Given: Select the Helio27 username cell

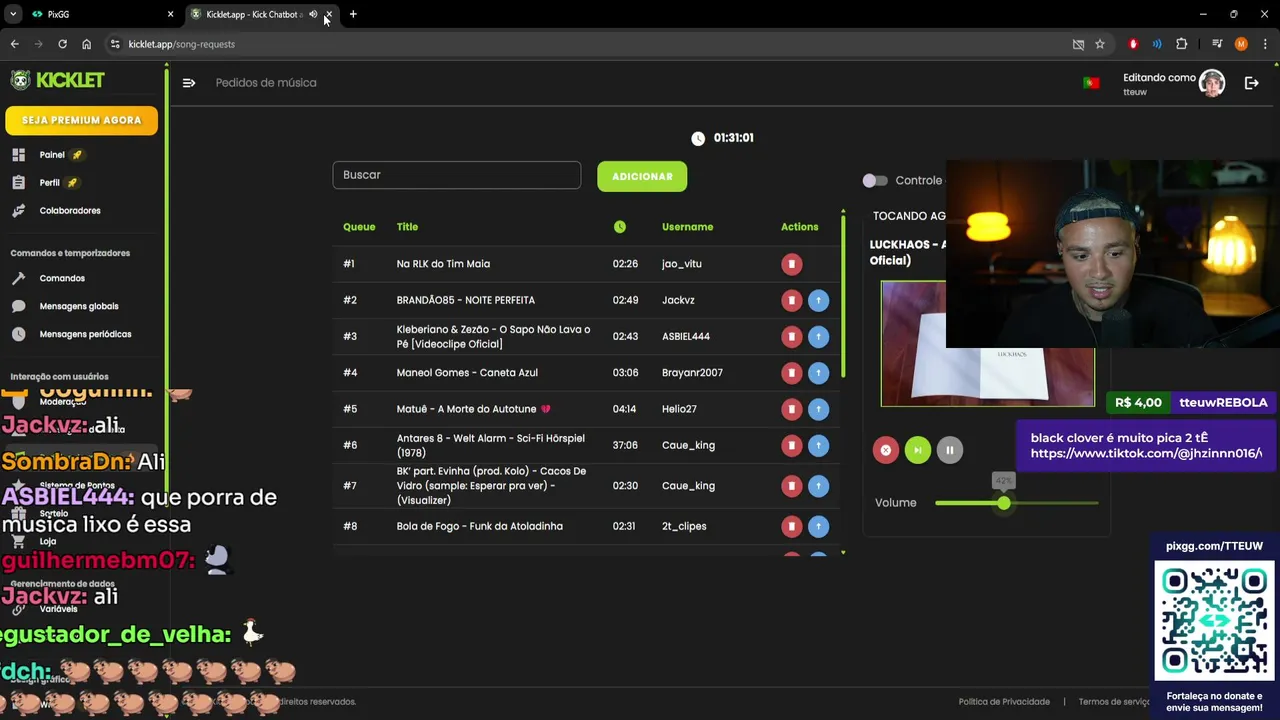Looking at the screenshot, I should pyautogui.click(x=679, y=409).
